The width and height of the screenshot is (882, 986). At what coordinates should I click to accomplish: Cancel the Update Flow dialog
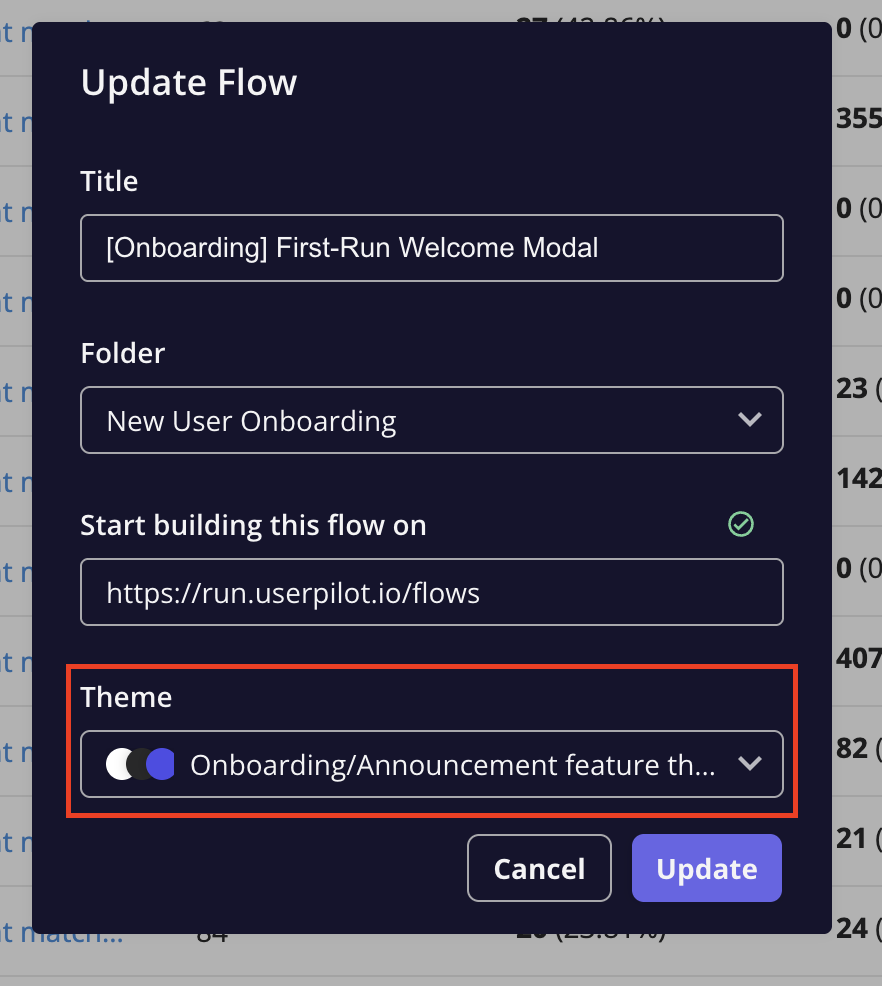click(x=539, y=868)
